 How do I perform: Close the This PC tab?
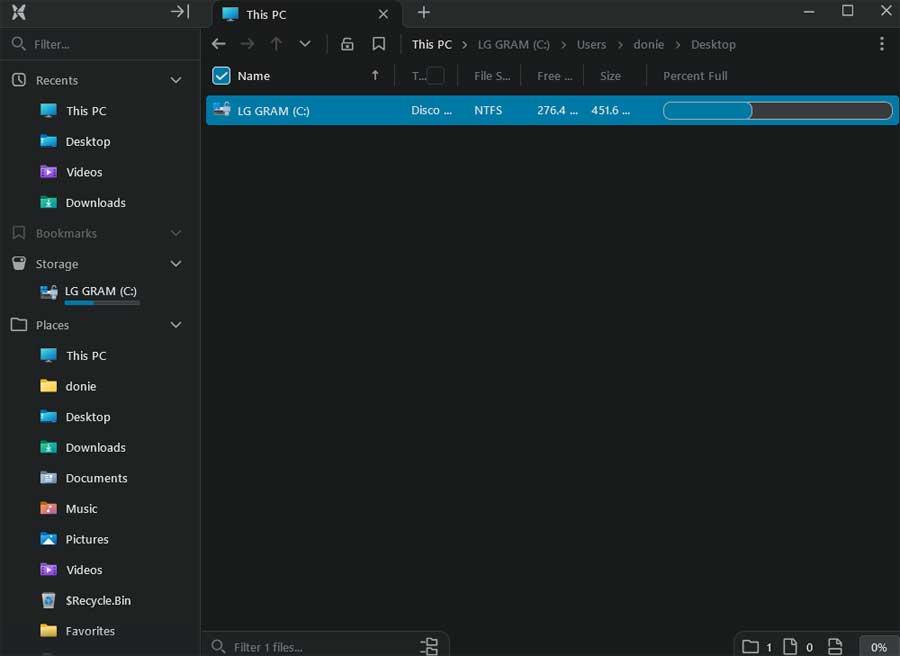click(x=383, y=14)
